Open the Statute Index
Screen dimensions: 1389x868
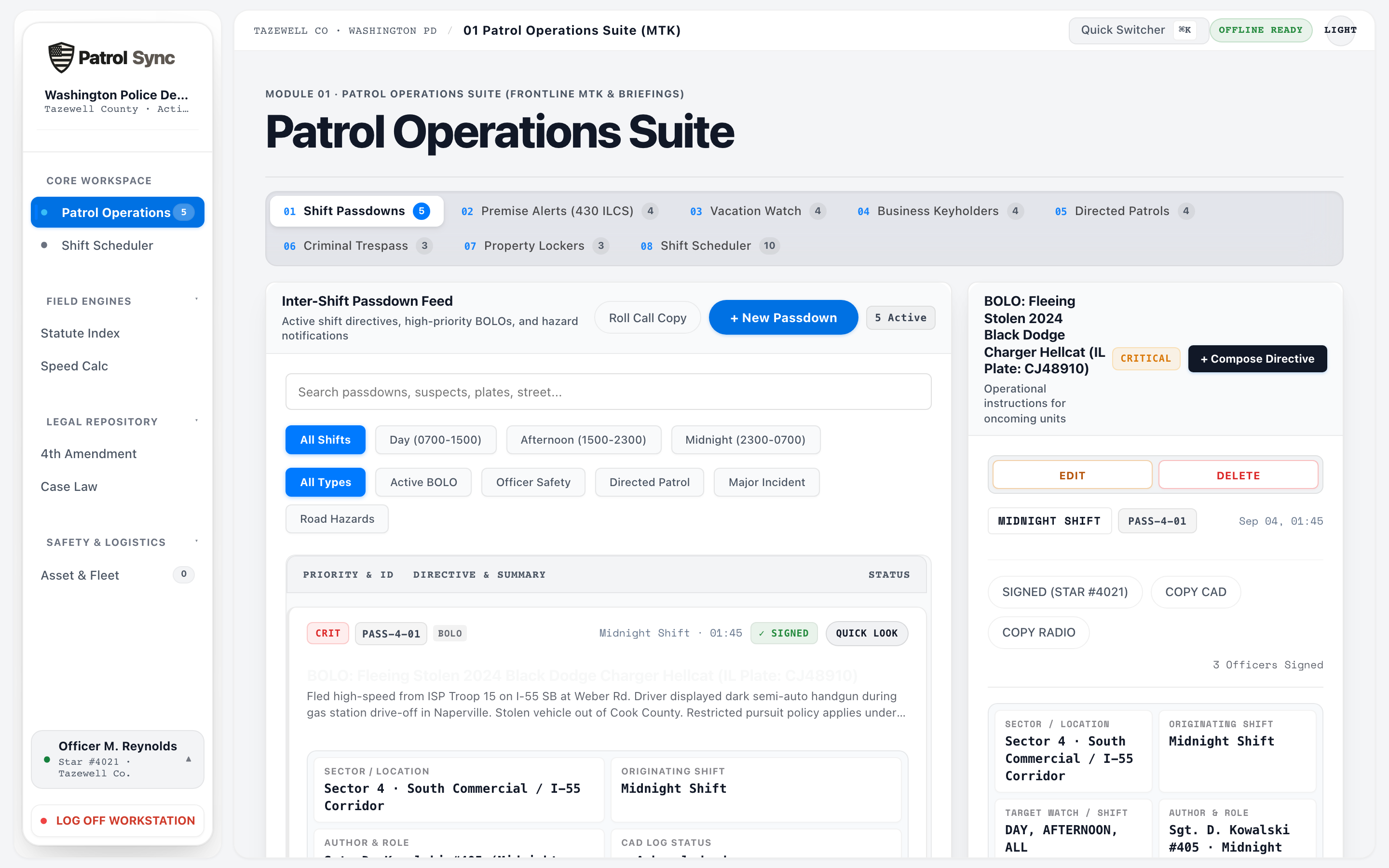[x=80, y=333]
